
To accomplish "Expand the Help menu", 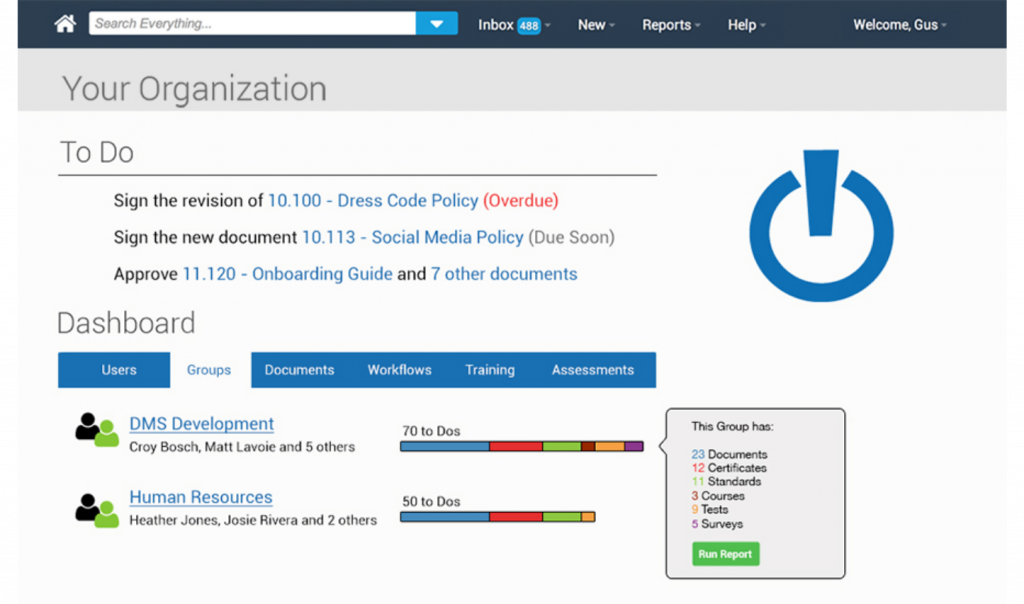I will pos(742,25).
